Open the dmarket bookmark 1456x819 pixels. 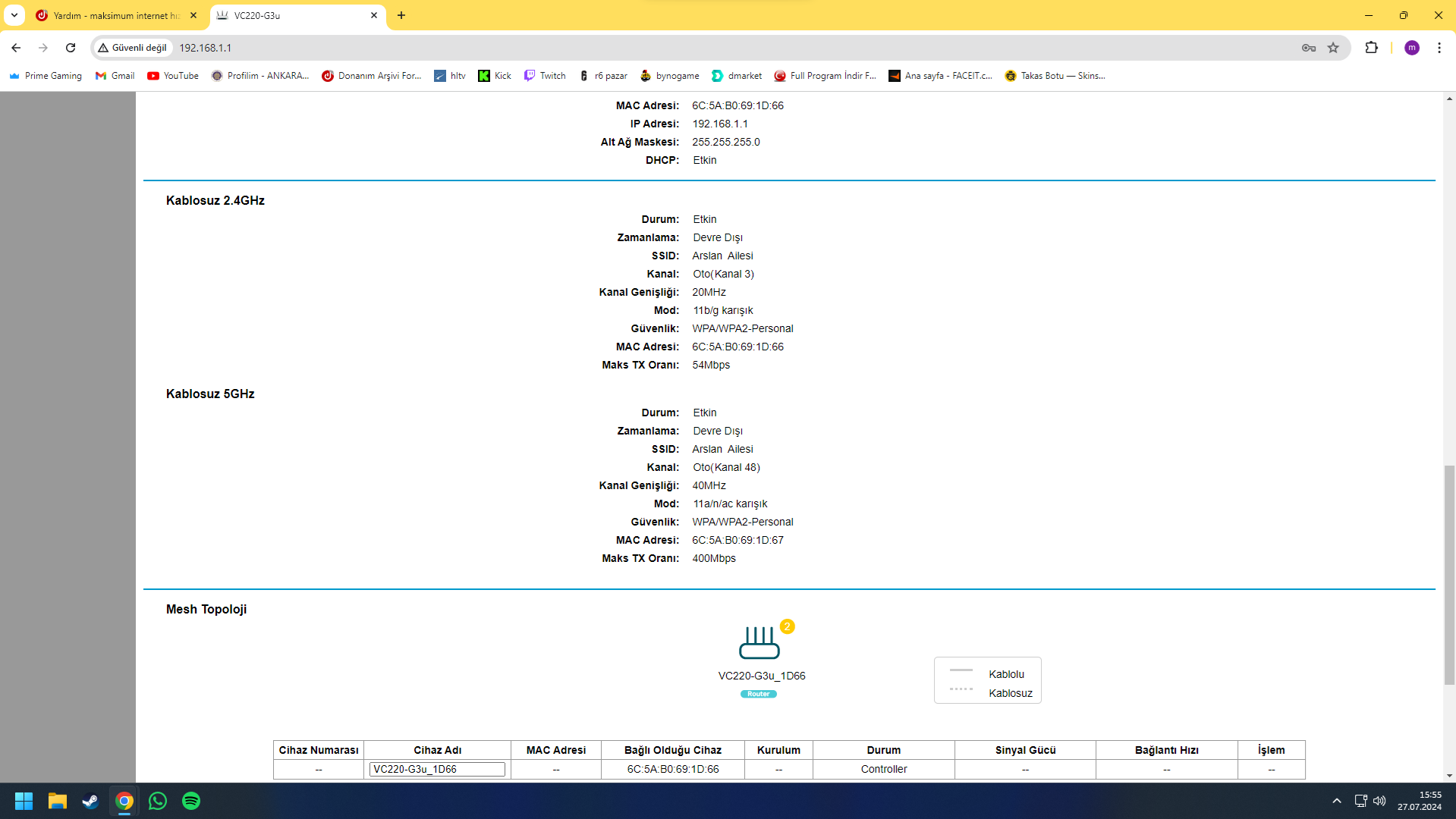[x=737, y=76]
